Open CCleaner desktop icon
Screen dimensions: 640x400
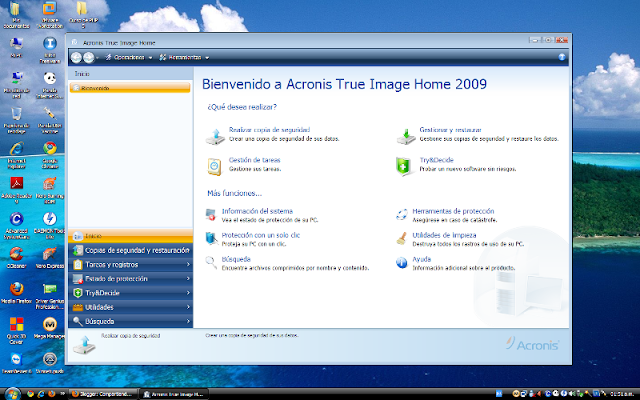[16, 258]
